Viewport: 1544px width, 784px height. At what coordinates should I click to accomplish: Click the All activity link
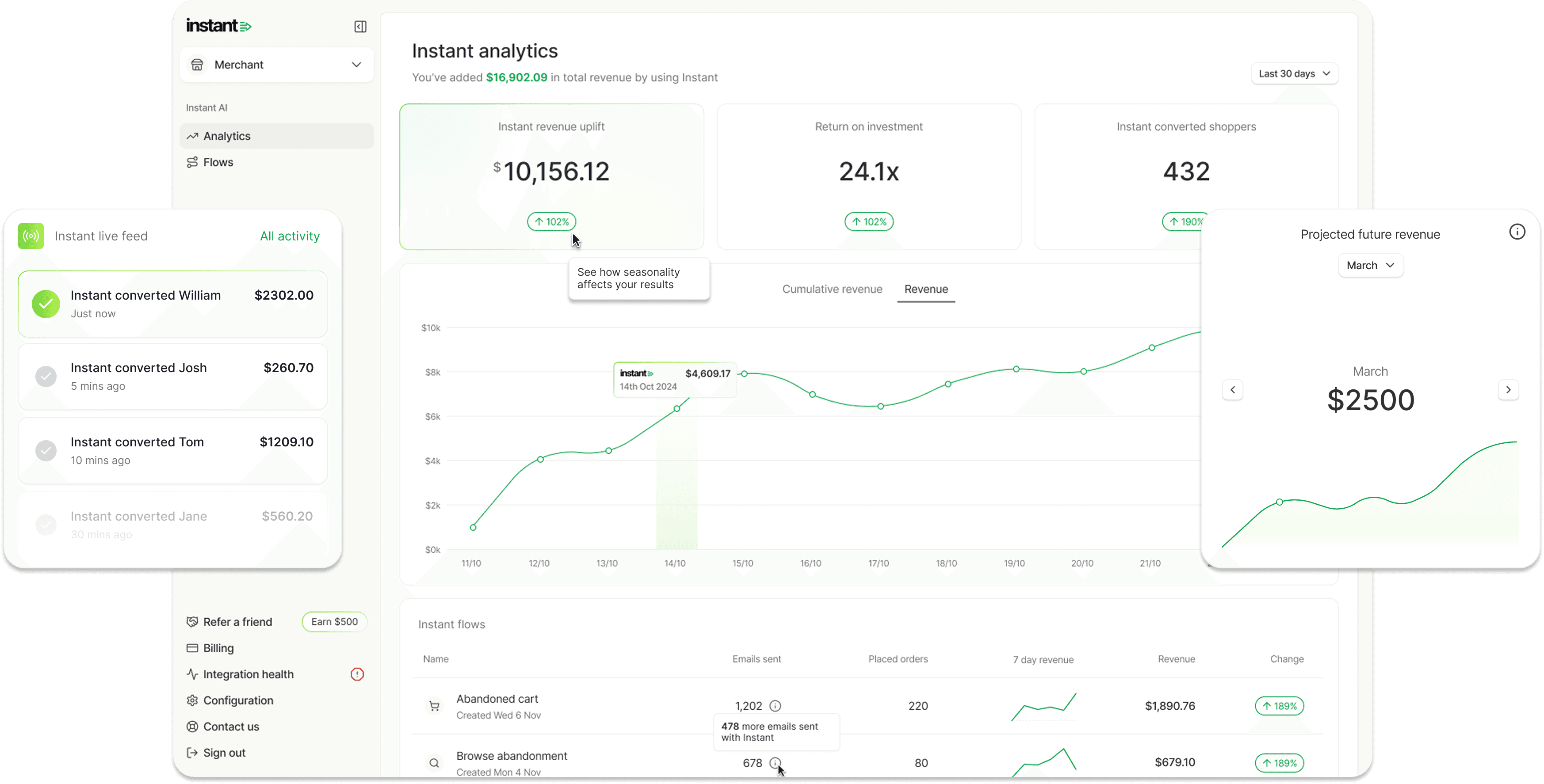(290, 236)
